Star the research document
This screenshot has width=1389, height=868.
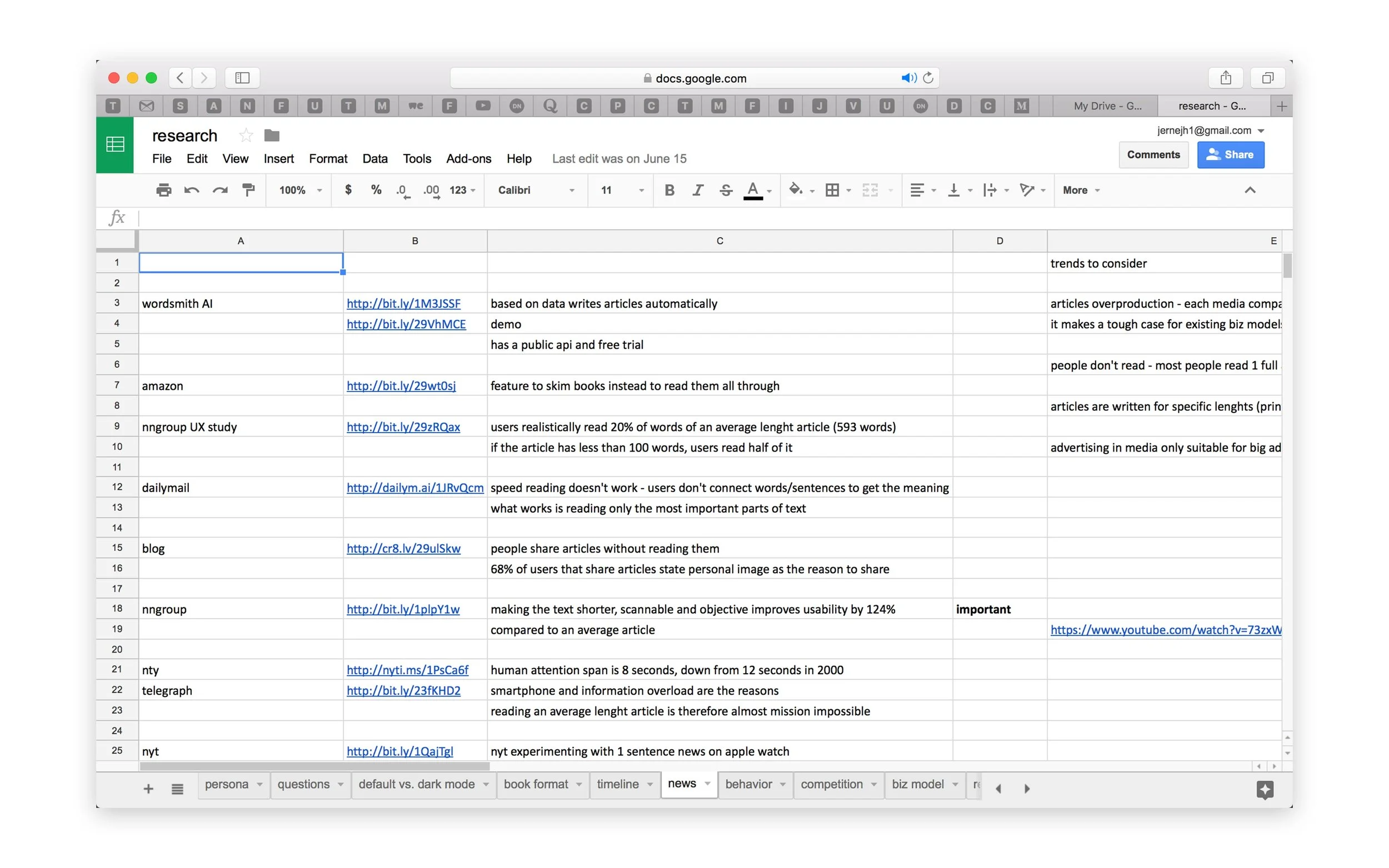click(246, 136)
